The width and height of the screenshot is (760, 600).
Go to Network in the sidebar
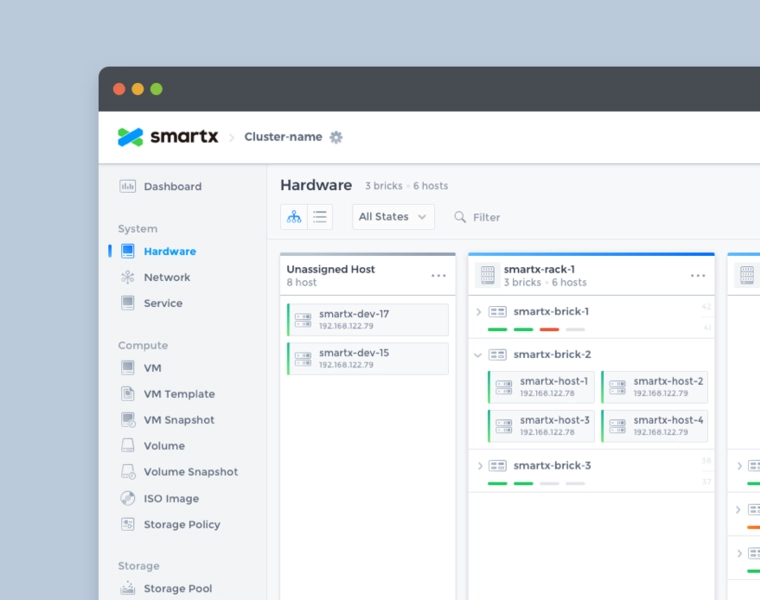click(x=166, y=277)
